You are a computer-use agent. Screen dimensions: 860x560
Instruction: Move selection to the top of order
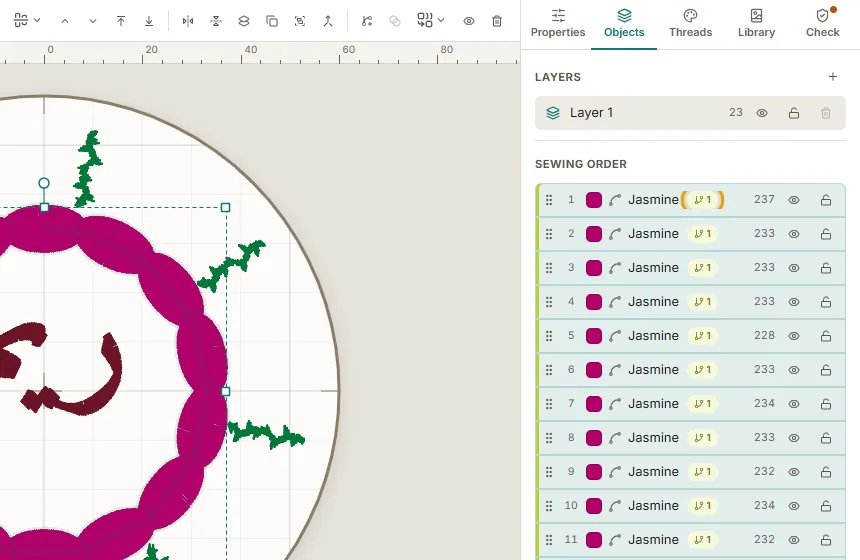tap(121, 21)
